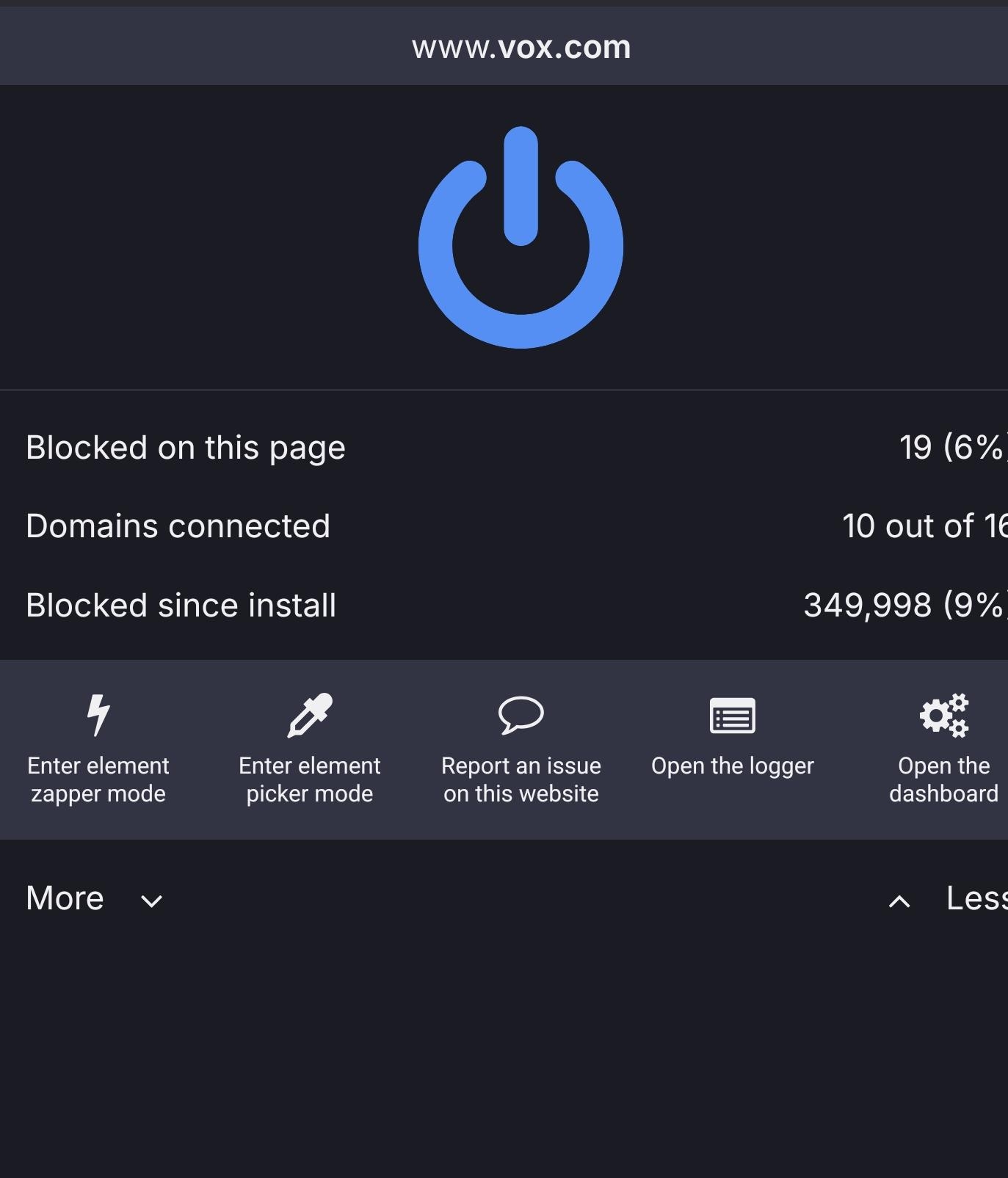Click the logger list icon

pos(732,716)
